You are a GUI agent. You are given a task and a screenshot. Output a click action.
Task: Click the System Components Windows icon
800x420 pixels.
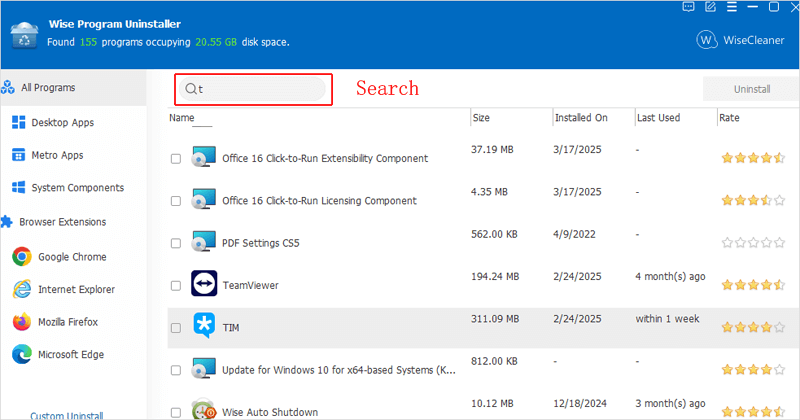(18, 187)
